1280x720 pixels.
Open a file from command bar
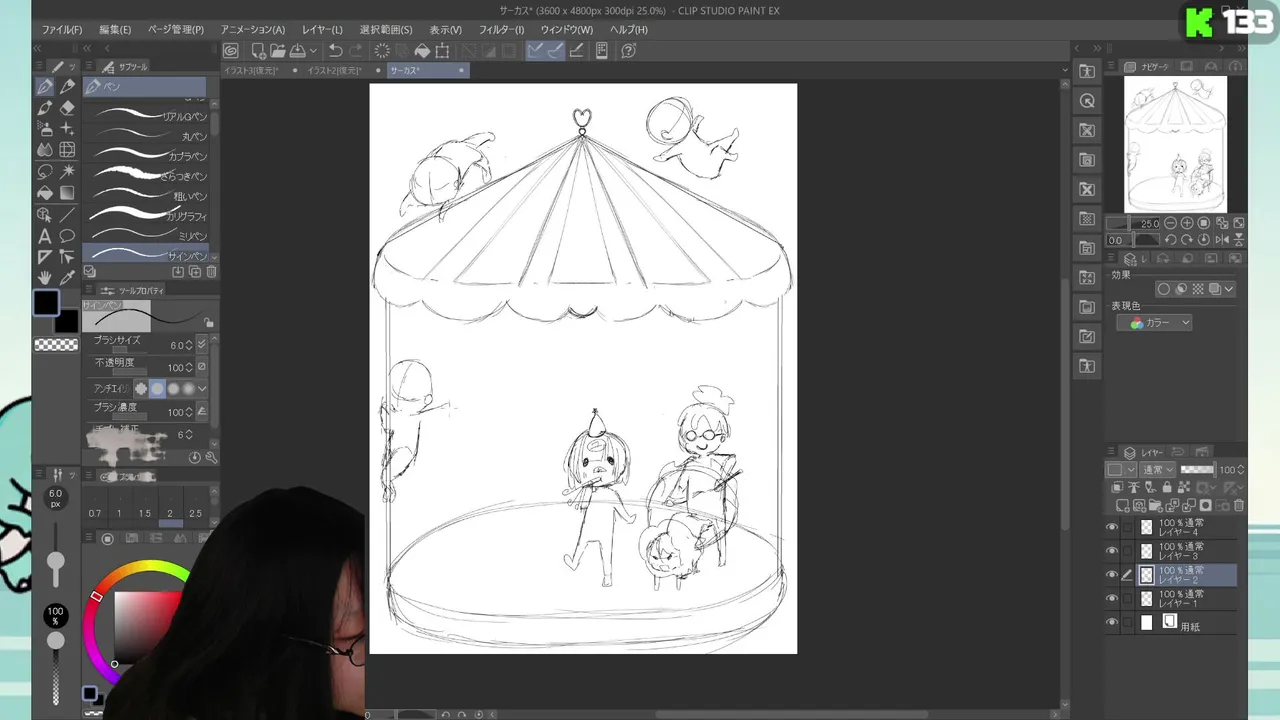[278, 50]
